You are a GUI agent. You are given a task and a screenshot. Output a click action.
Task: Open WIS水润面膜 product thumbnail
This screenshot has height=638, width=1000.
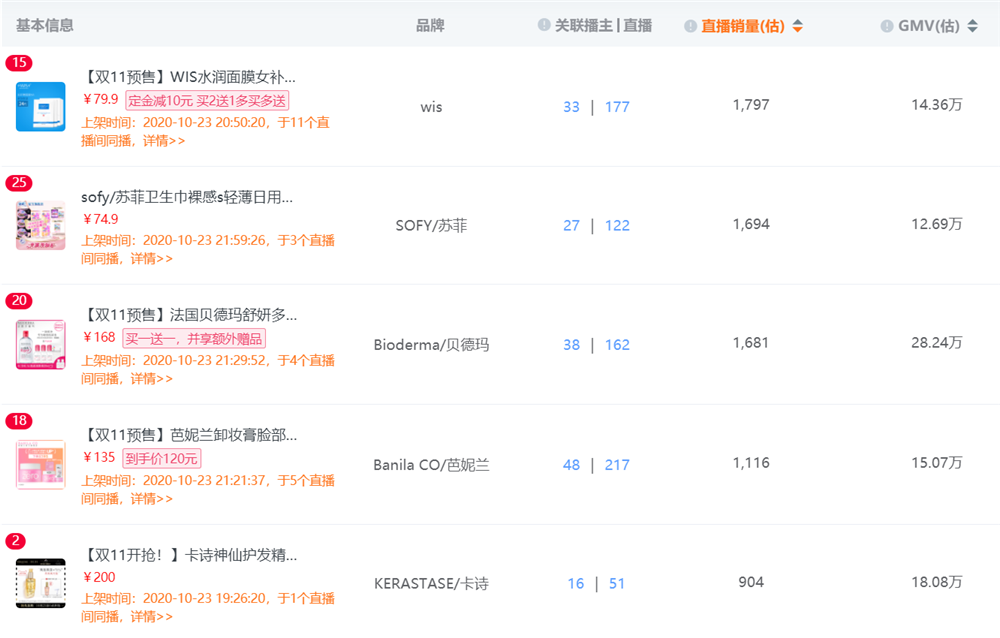coord(41,107)
